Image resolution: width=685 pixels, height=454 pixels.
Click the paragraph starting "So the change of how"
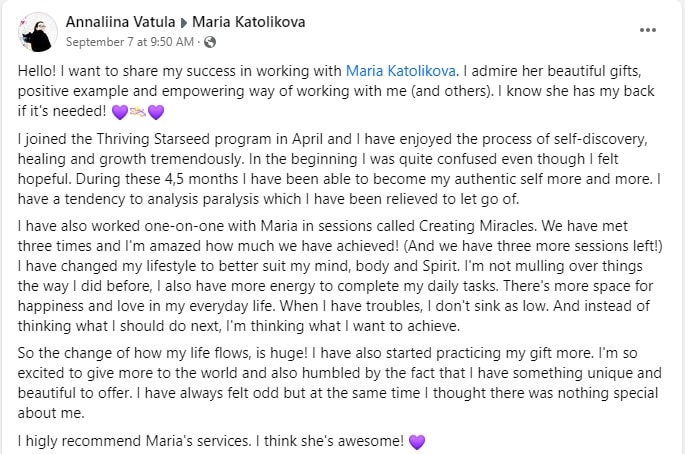[x=342, y=382]
